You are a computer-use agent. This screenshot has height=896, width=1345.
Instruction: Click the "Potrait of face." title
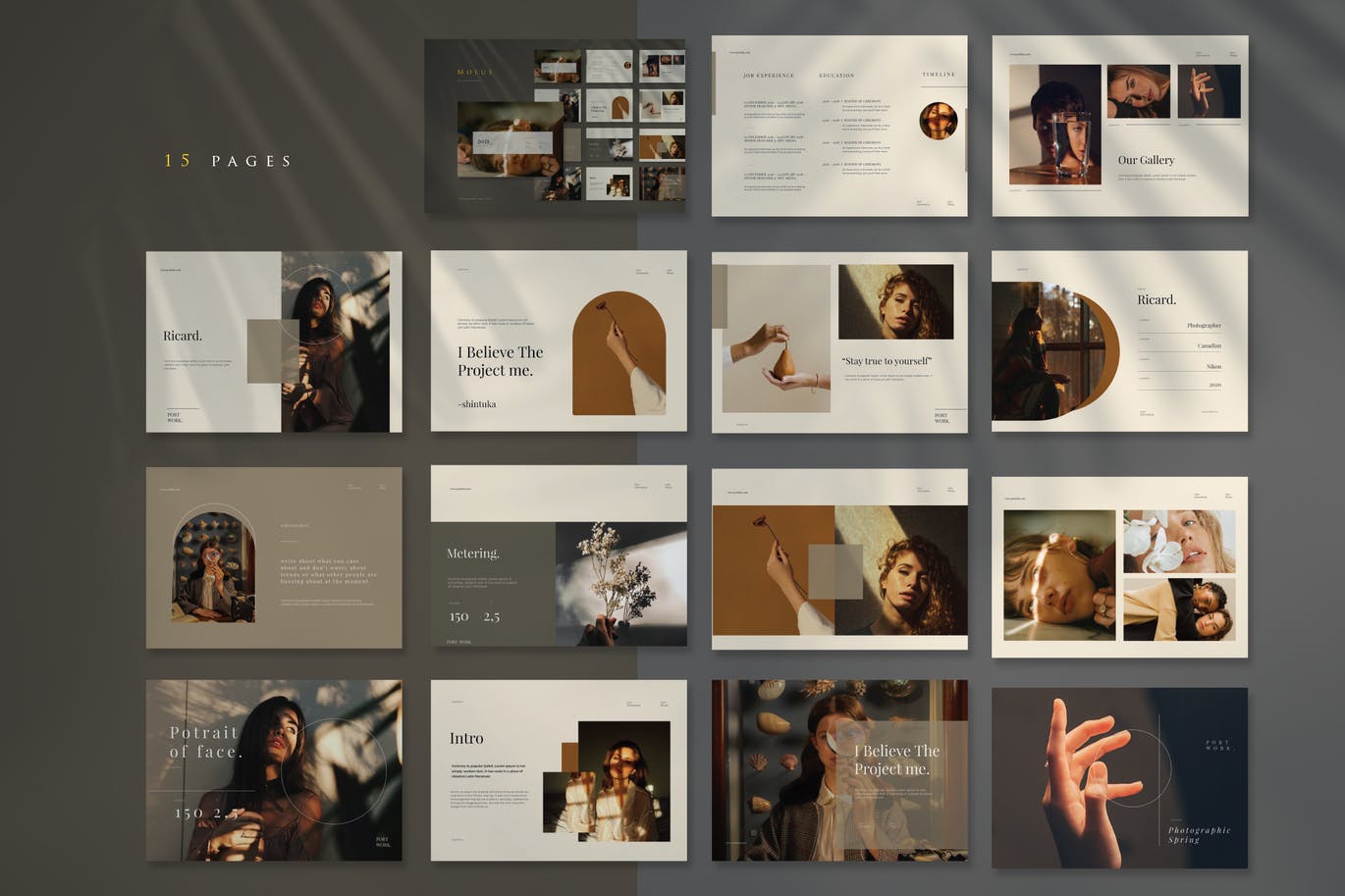click(204, 742)
